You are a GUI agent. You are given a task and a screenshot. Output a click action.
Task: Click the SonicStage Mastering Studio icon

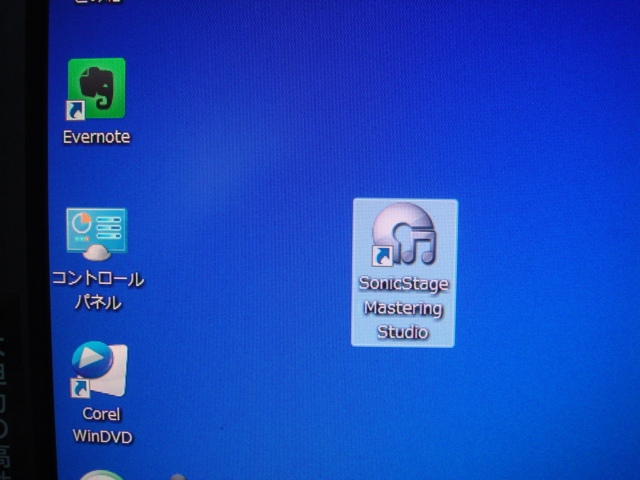coord(404,235)
